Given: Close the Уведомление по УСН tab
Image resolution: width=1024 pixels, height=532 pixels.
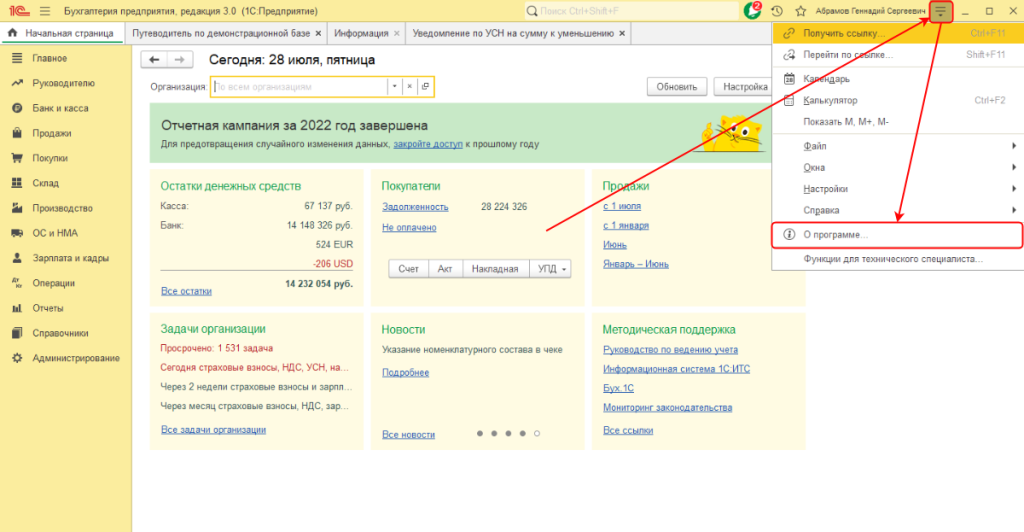Looking at the screenshot, I should pyautogui.click(x=622, y=33).
